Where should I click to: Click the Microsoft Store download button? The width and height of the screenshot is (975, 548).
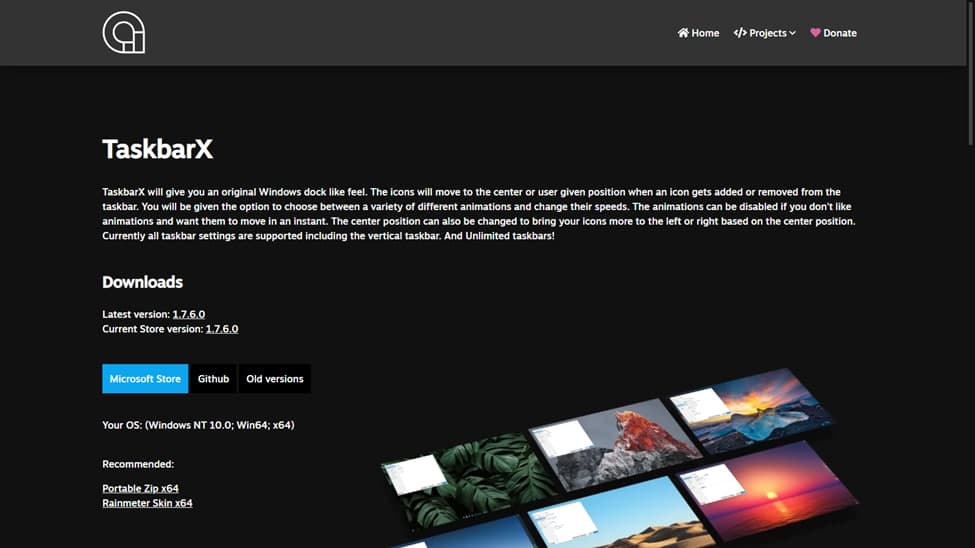(145, 378)
